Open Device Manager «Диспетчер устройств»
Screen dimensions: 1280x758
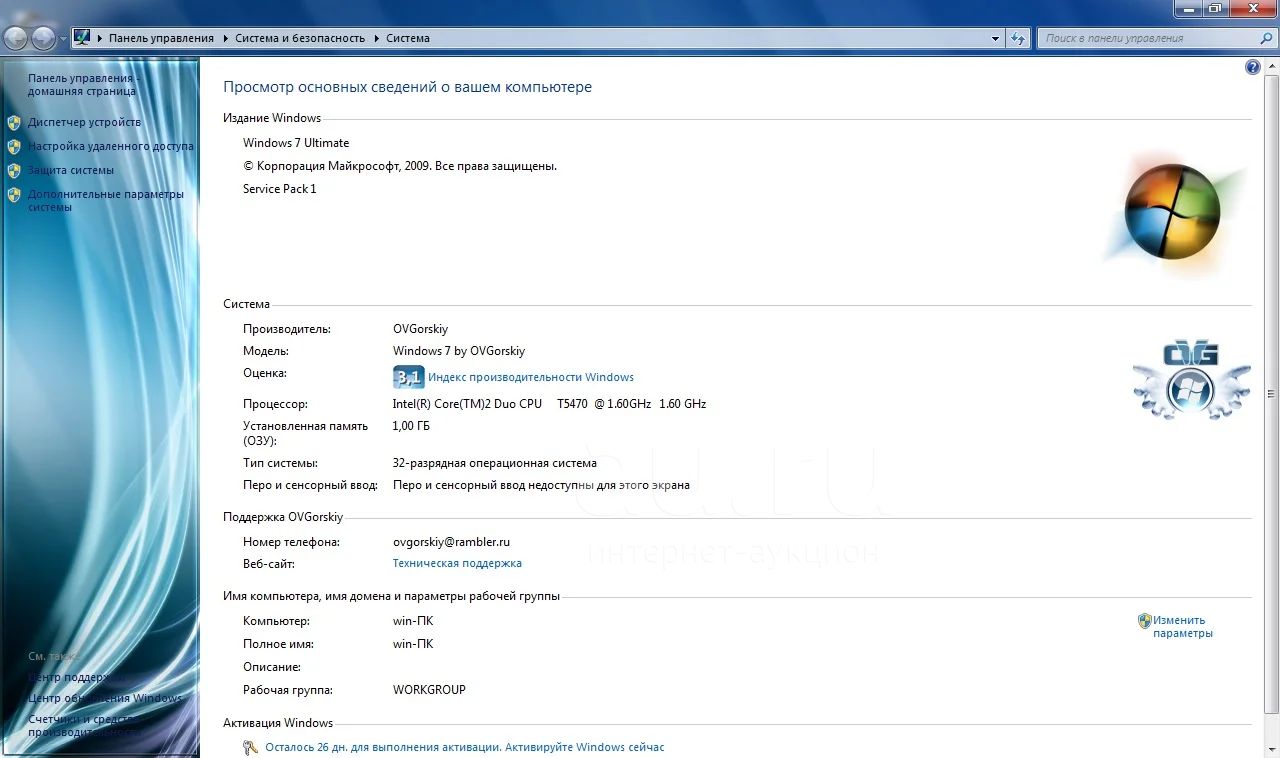84,122
